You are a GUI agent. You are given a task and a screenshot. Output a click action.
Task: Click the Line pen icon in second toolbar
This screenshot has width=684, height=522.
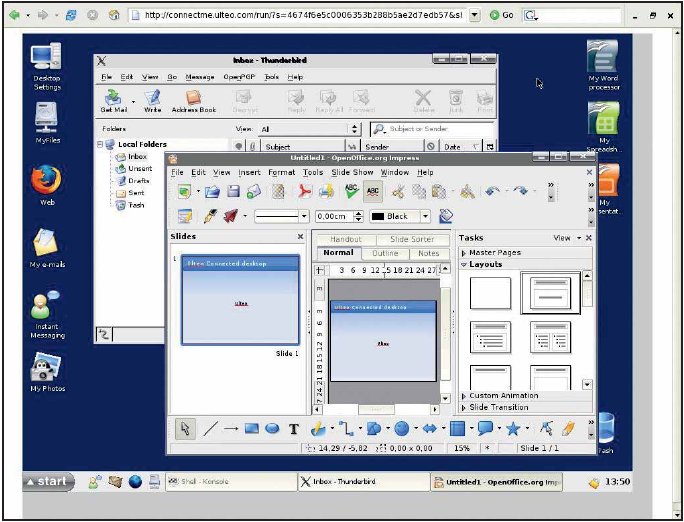pyautogui.click(x=211, y=216)
